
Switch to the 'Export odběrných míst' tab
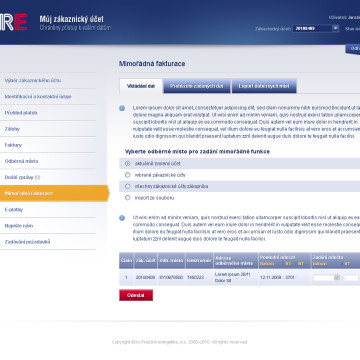coord(264,86)
